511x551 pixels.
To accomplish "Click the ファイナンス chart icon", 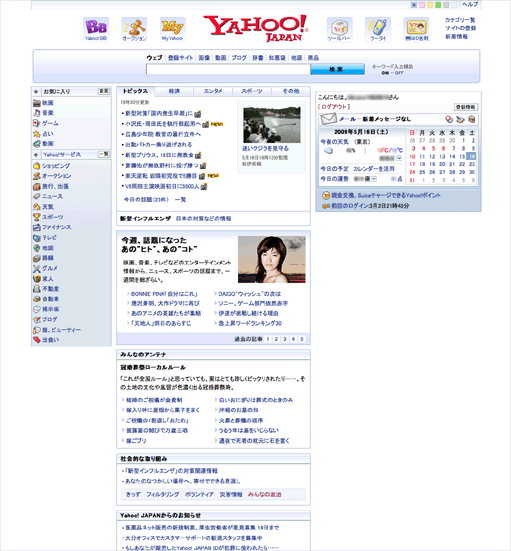I will [37, 227].
